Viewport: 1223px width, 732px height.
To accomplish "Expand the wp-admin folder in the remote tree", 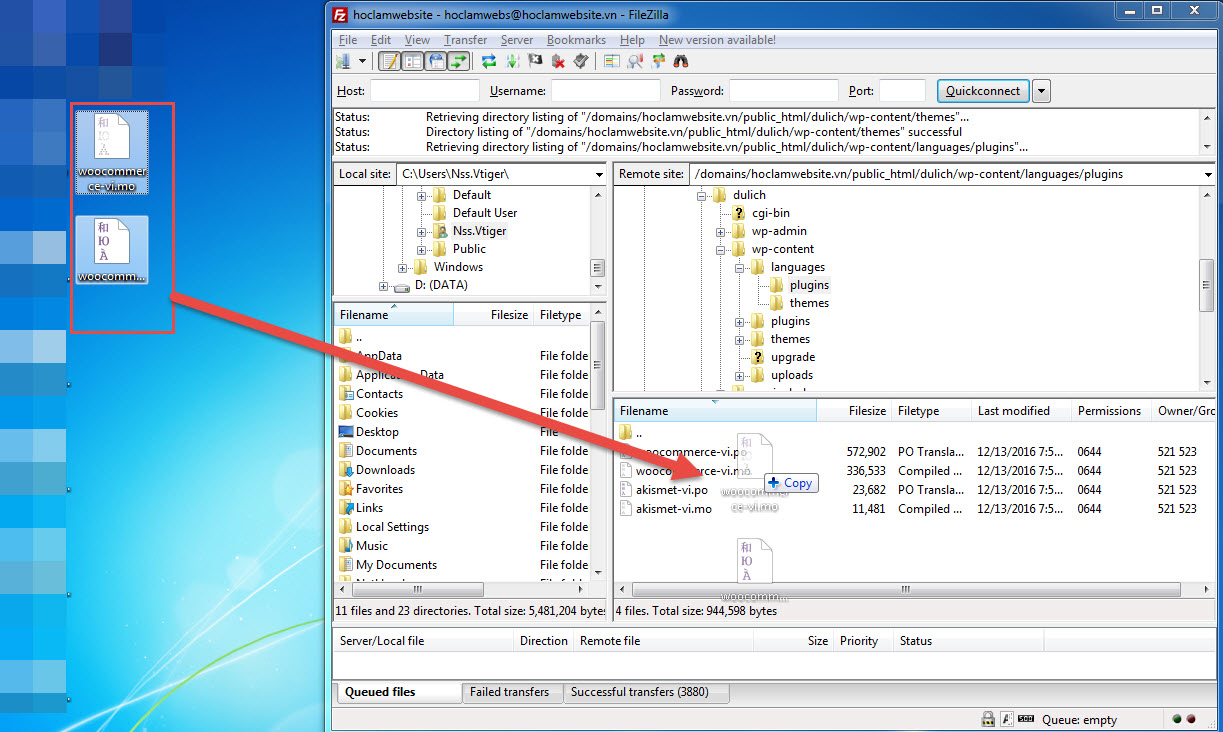I will [x=721, y=231].
